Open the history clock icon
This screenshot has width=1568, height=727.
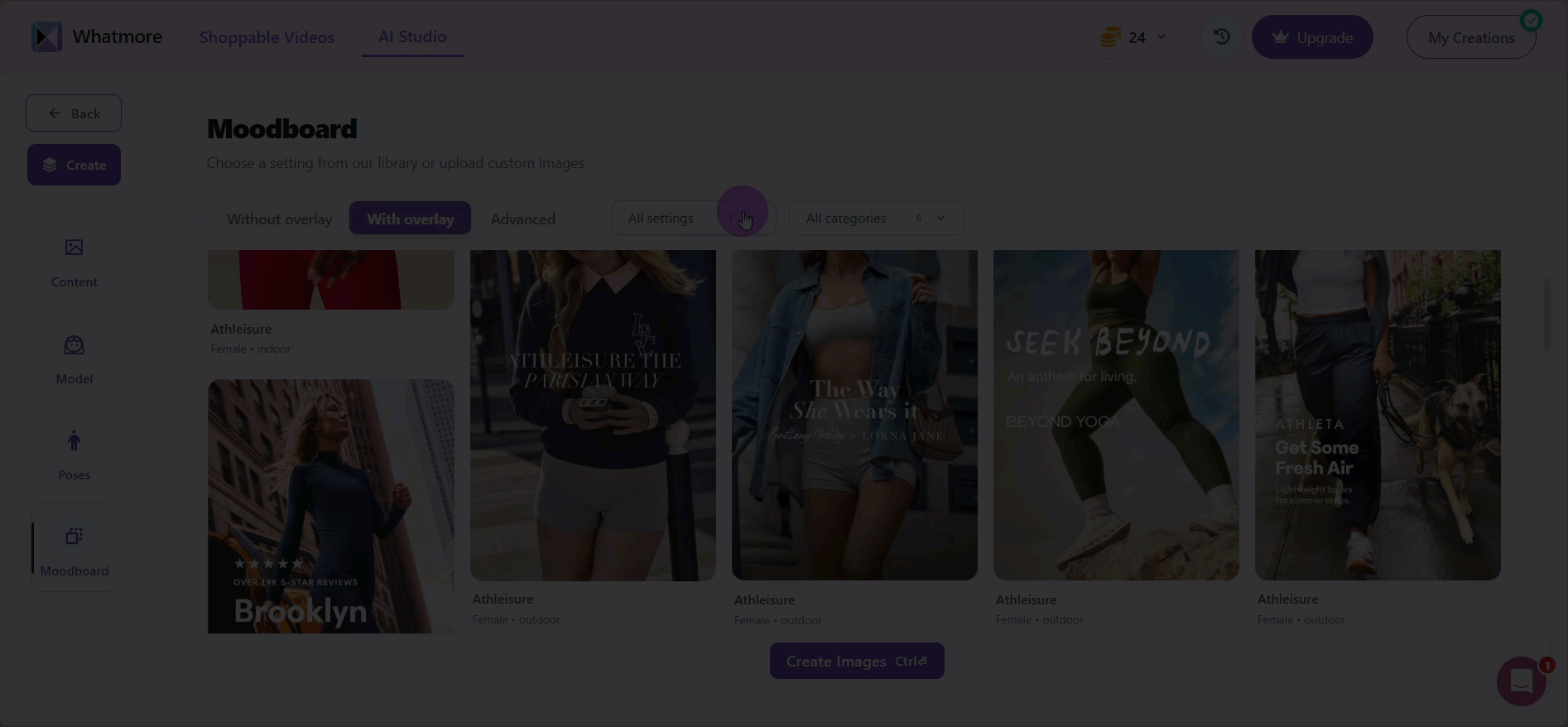tap(1221, 37)
